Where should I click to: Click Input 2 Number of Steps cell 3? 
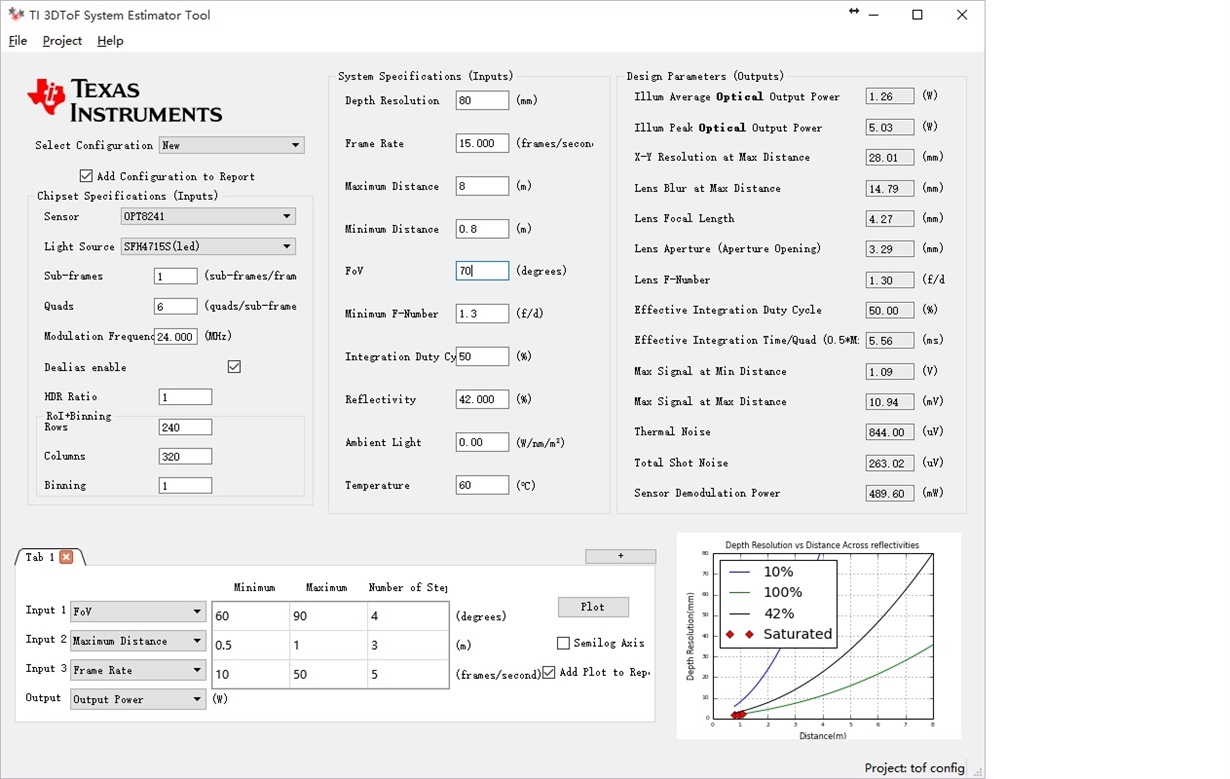pyautogui.click(x=408, y=645)
